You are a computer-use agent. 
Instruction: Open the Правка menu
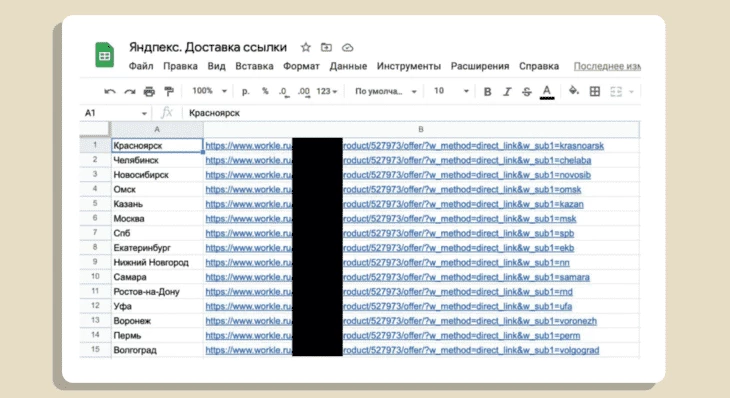180,66
